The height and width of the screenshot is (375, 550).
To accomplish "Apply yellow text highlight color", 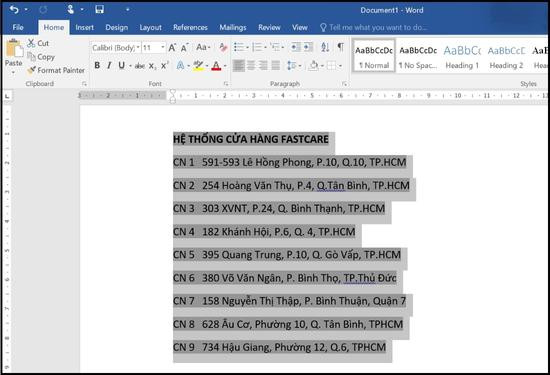I will pos(198,65).
